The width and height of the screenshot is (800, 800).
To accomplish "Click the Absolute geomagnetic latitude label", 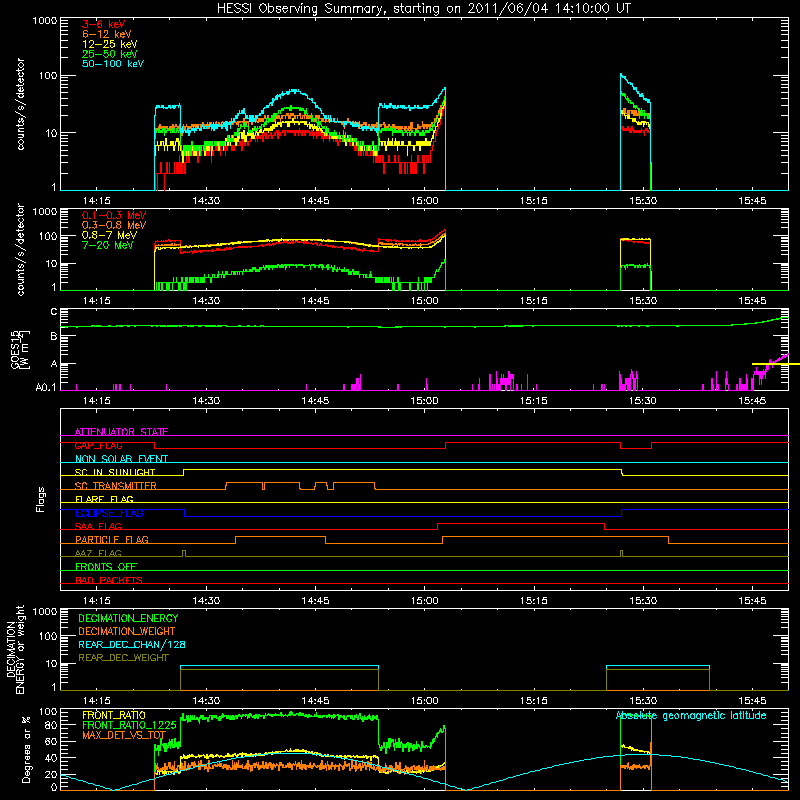I will click(x=691, y=716).
